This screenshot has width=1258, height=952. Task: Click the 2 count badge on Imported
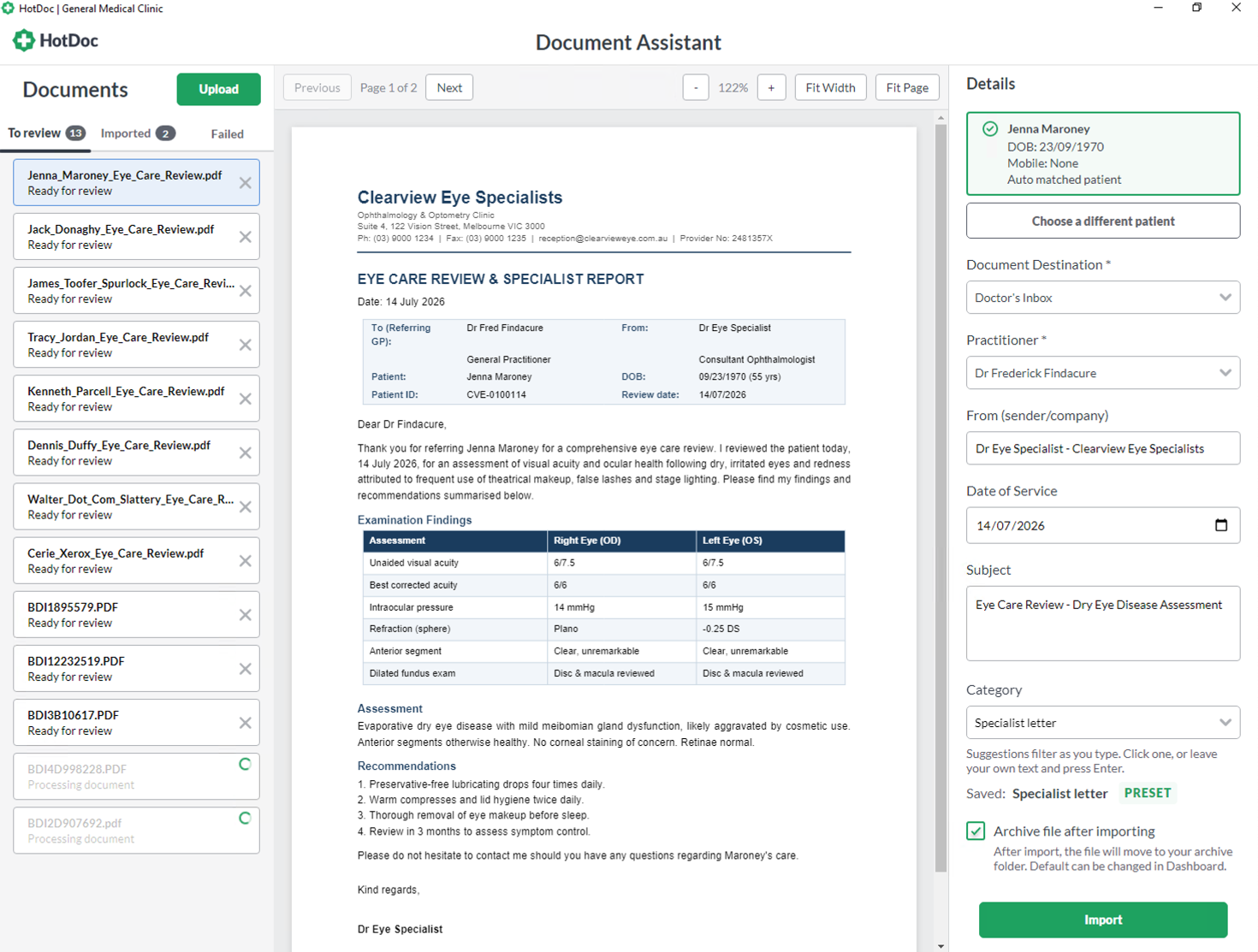coord(165,133)
